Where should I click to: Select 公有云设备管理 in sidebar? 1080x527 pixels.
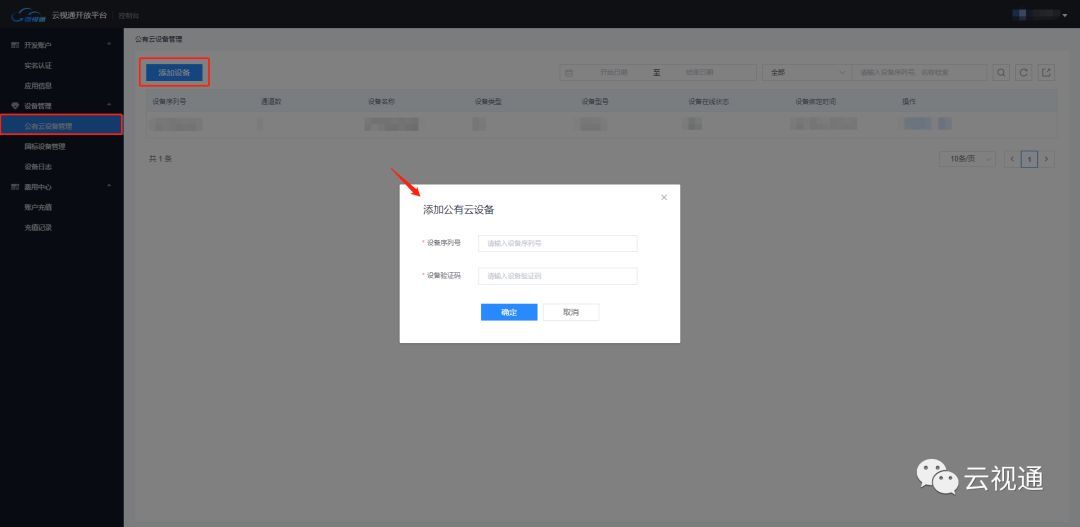[61, 125]
